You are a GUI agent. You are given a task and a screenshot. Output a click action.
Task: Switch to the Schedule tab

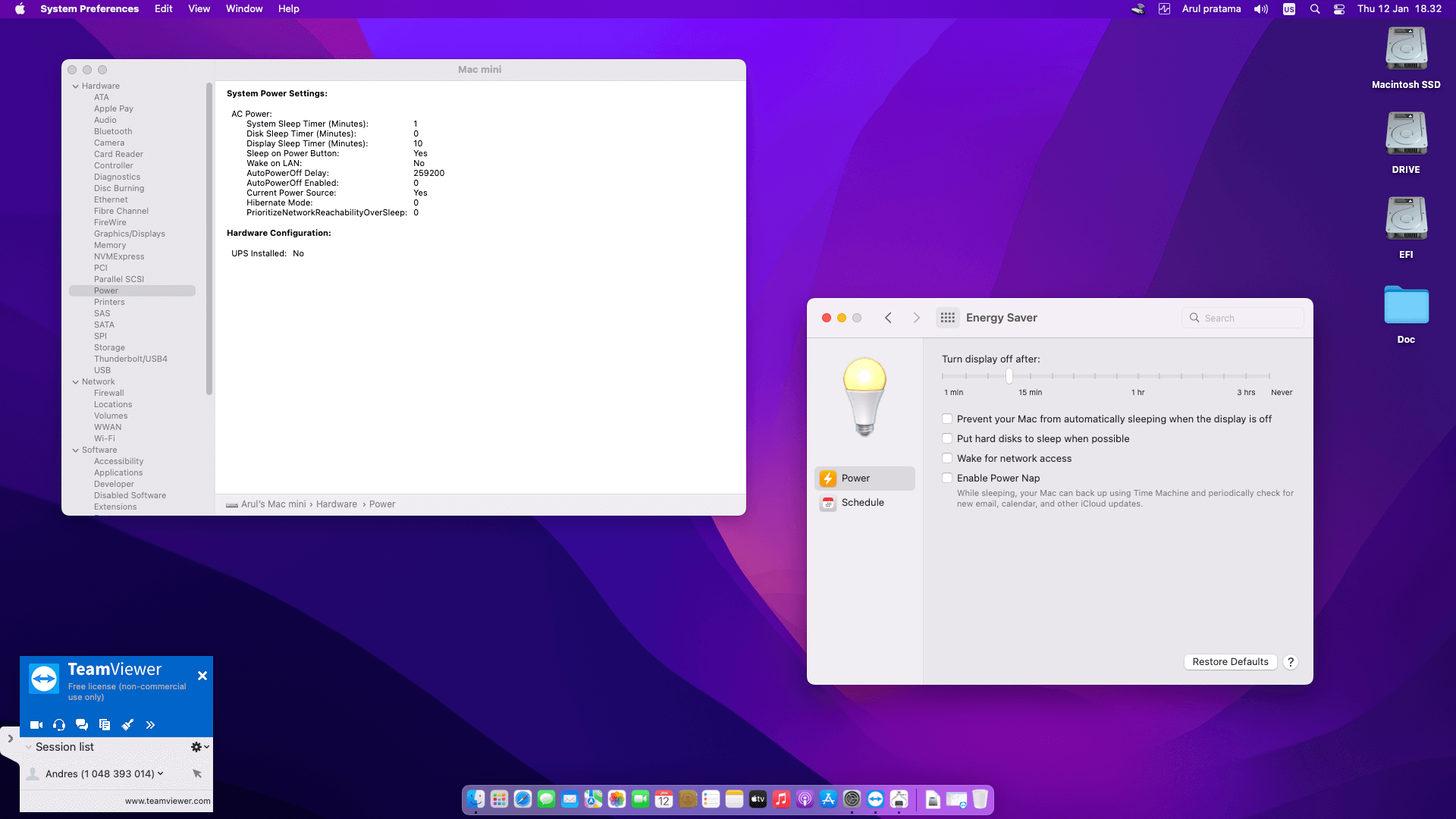point(862,503)
